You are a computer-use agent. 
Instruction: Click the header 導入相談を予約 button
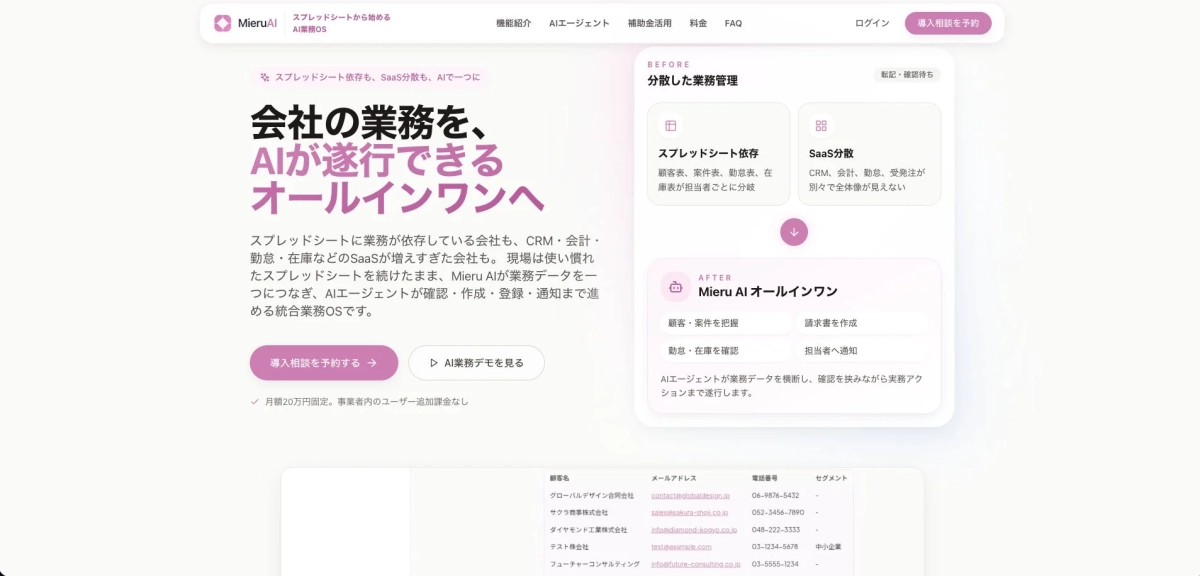click(948, 23)
